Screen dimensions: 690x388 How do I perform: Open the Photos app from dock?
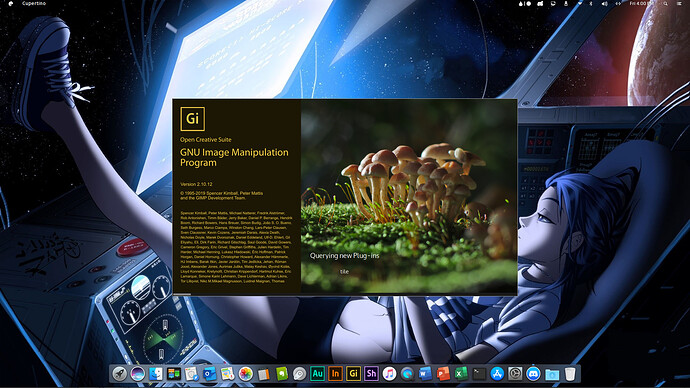coord(246,374)
